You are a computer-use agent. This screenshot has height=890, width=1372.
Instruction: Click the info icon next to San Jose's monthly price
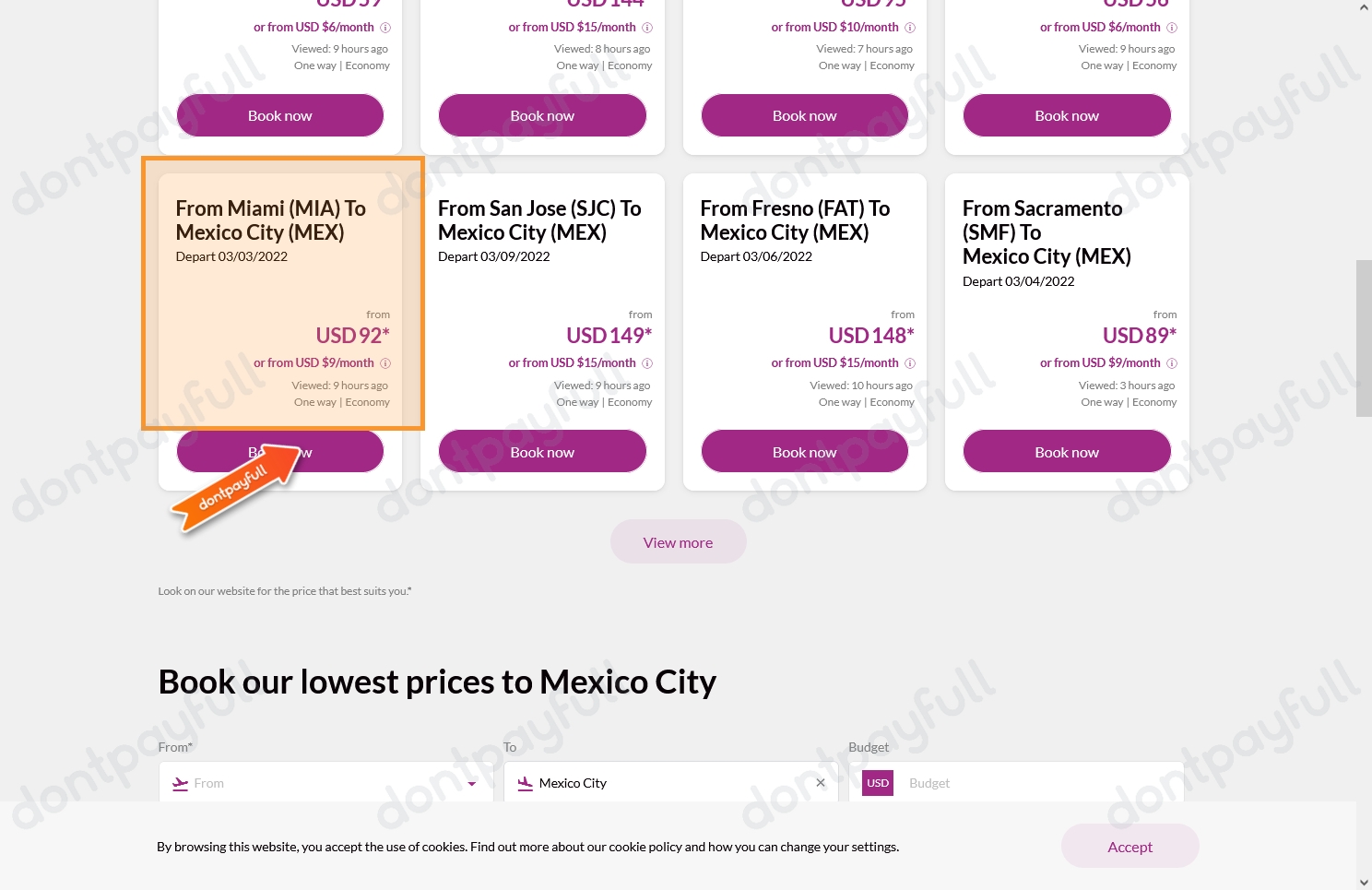[647, 362]
